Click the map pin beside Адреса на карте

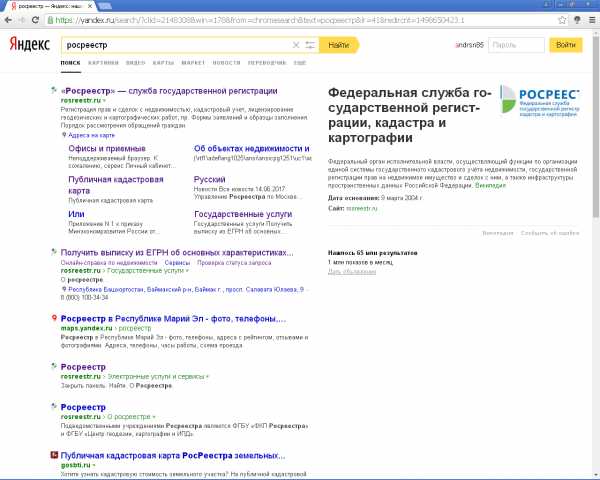pos(64,135)
